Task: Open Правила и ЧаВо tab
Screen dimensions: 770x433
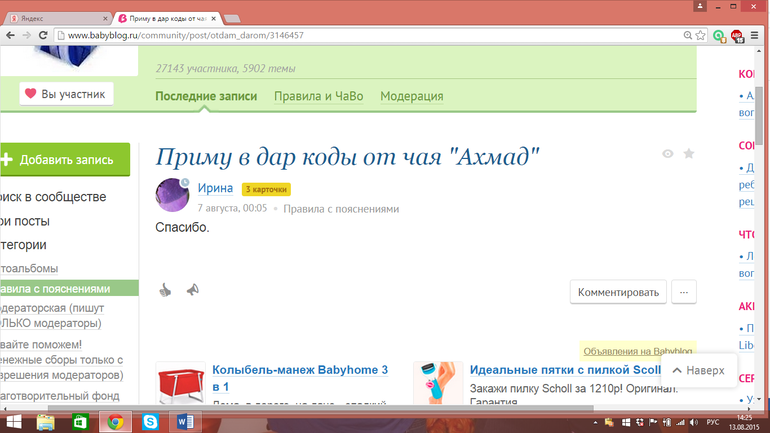Action: click(319, 96)
